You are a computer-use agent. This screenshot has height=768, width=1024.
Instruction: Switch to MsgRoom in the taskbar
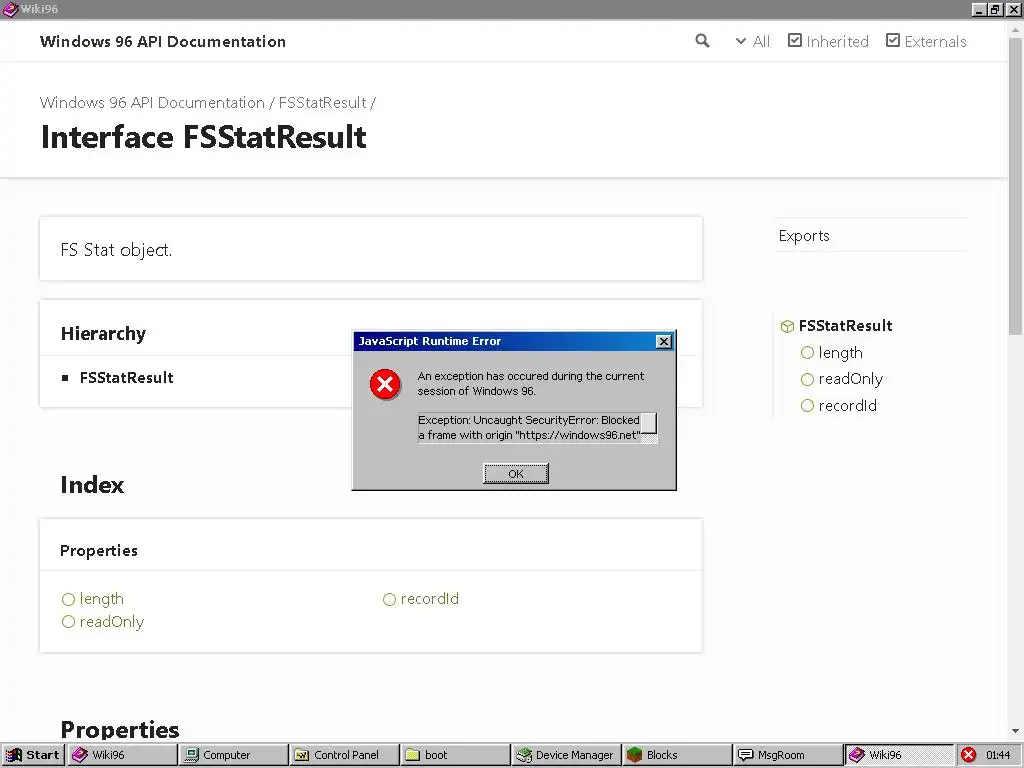788,755
